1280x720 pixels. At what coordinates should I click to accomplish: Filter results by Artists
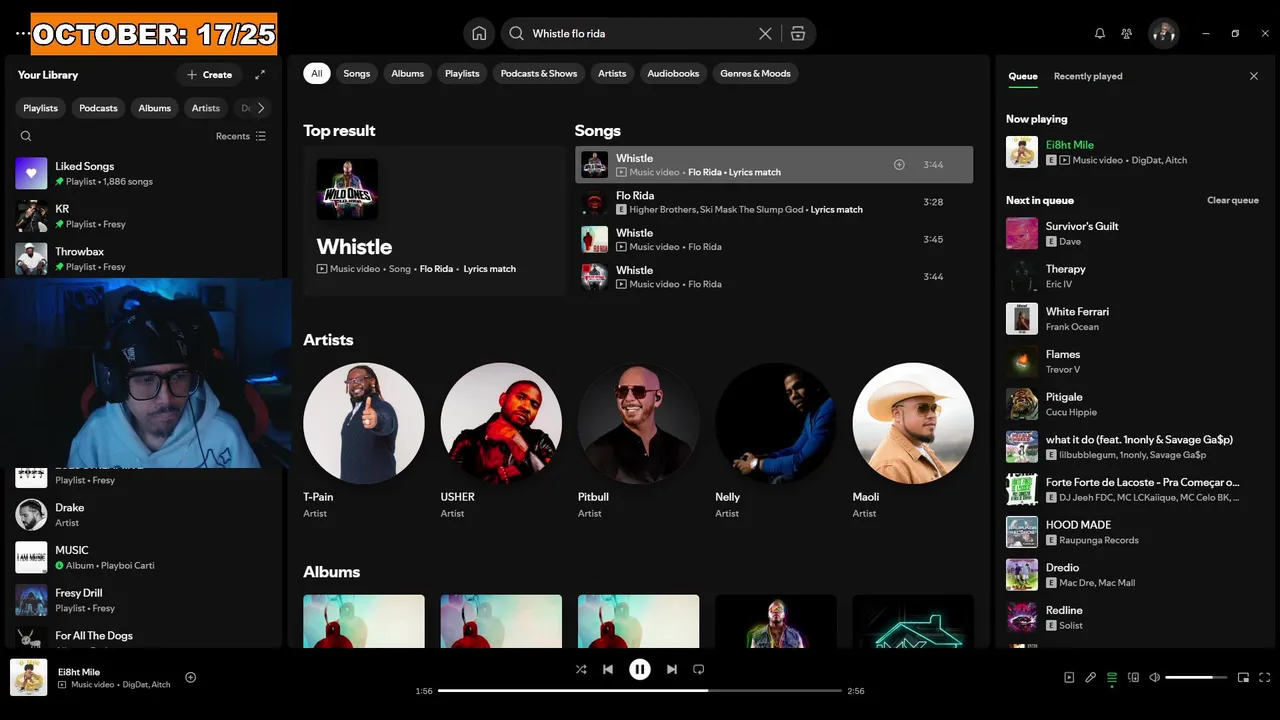click(x=612, y=73)
